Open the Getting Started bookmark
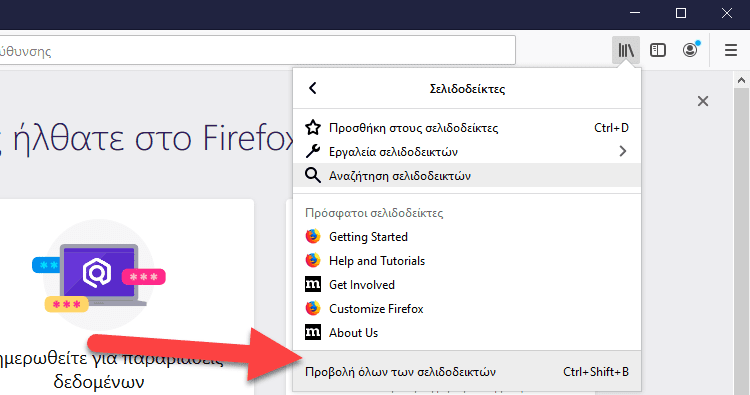This screenshot has width=750, height=395. coord(467,236)
